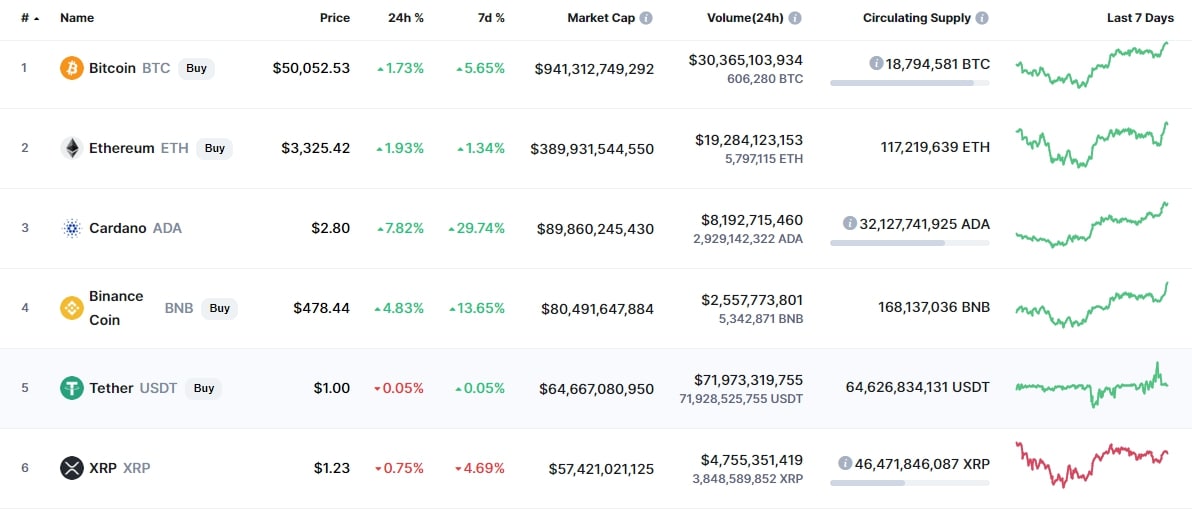Click the Cardano logo icon
Screen dimensions: 1192x513
point(71,228)
